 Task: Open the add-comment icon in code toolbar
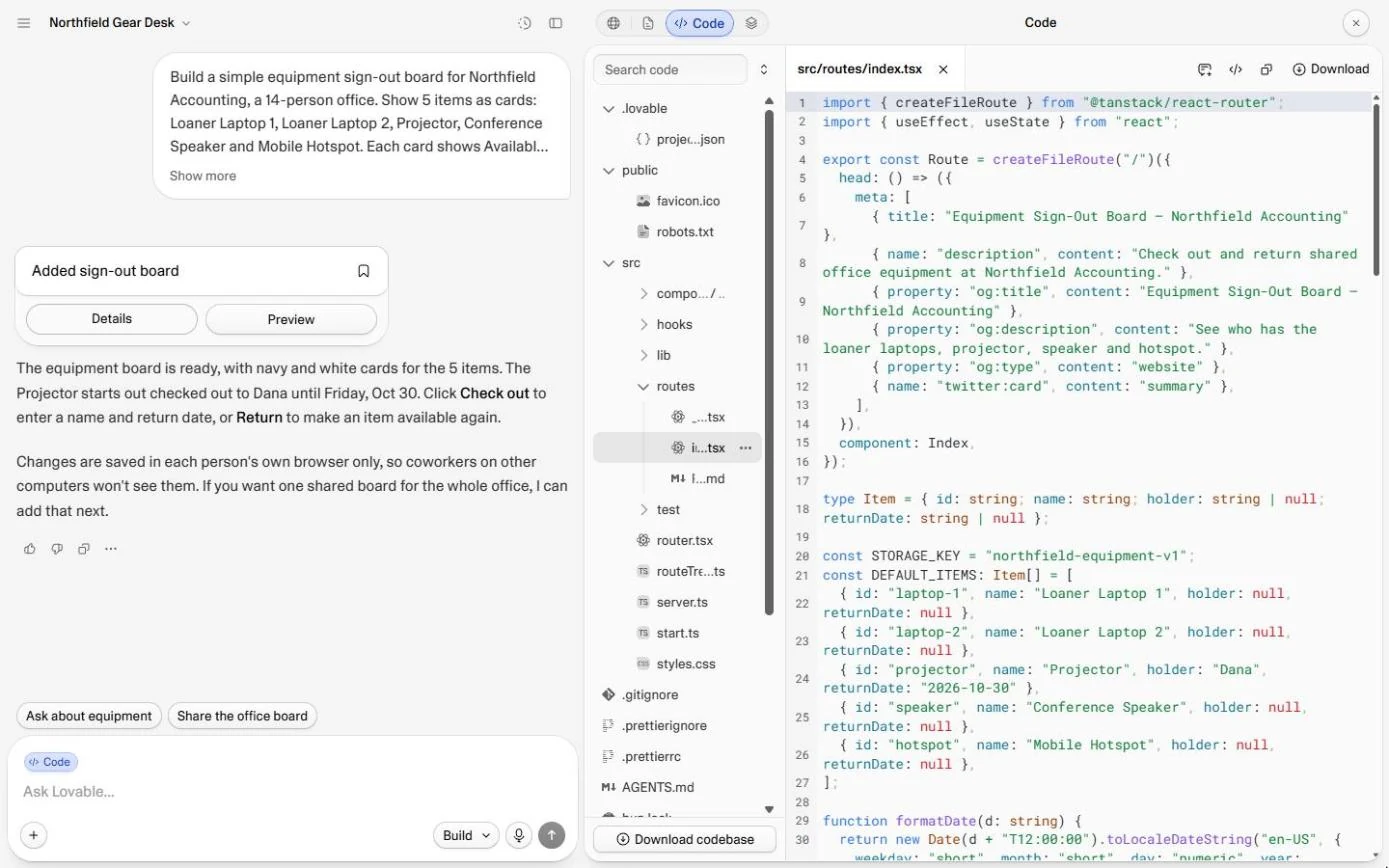pyautogui.click(x=1205, y=69)
